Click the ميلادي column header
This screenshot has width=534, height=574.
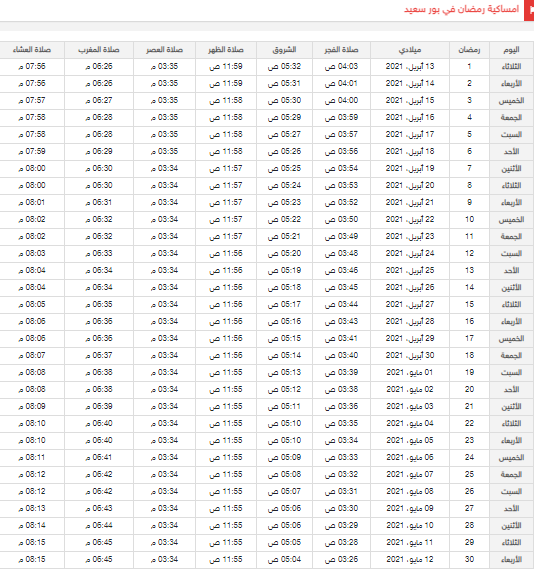point(410,50)
